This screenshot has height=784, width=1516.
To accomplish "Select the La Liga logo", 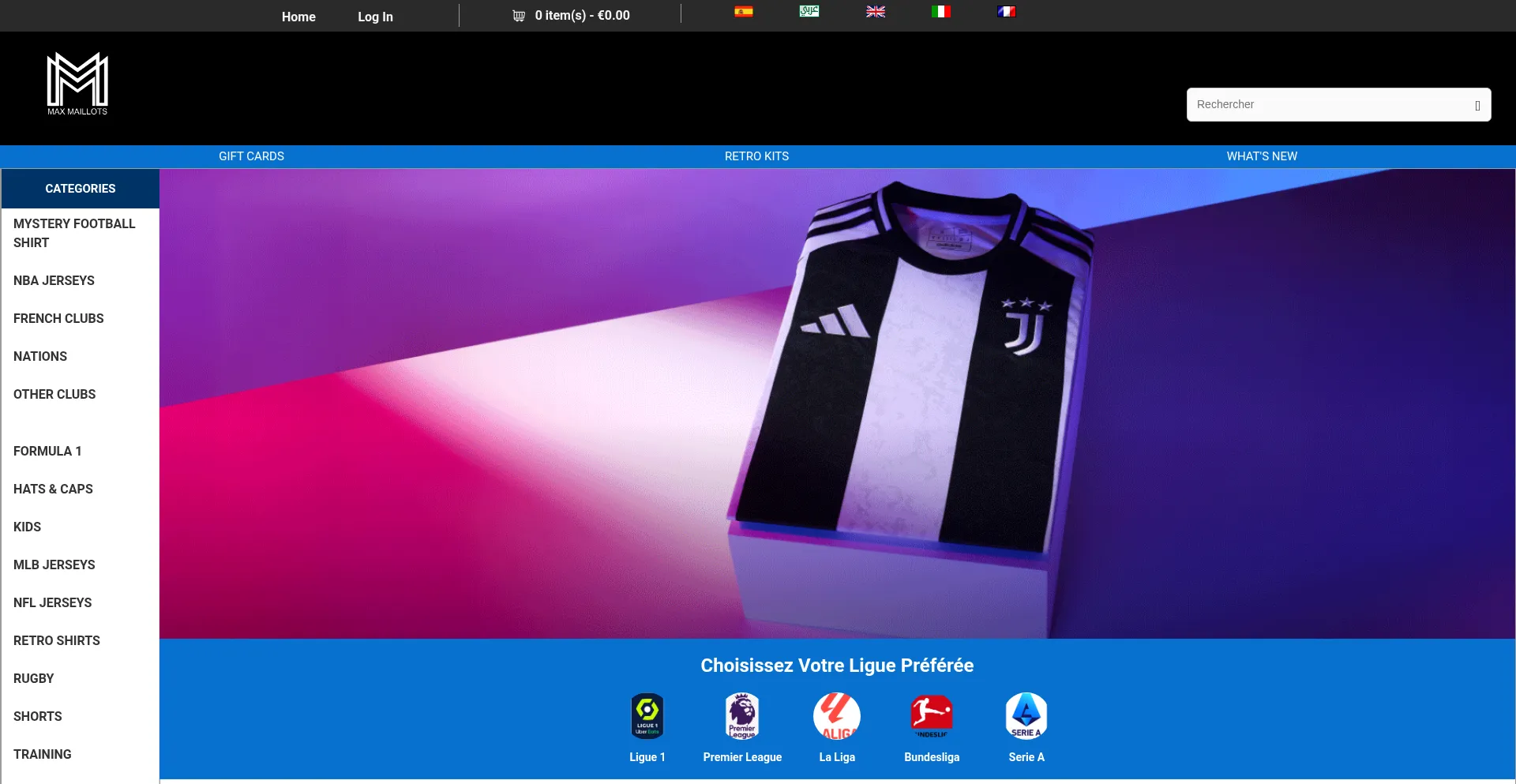I will (x=837, y=715).
